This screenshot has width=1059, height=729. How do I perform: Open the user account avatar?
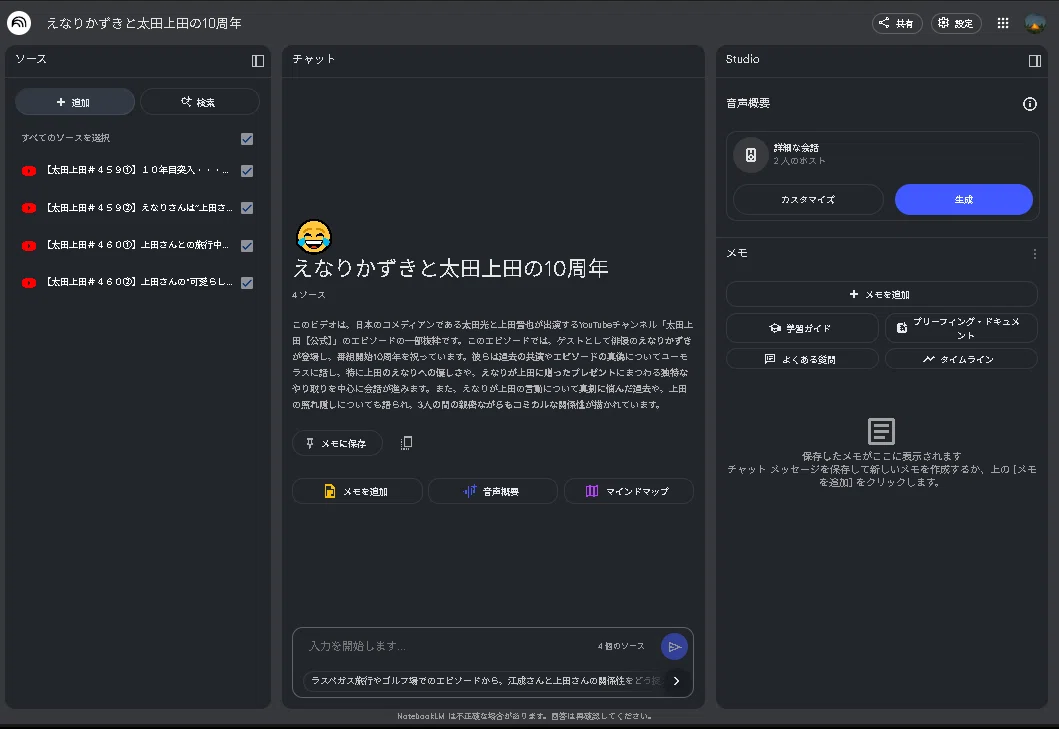[x=1035, y=23]
